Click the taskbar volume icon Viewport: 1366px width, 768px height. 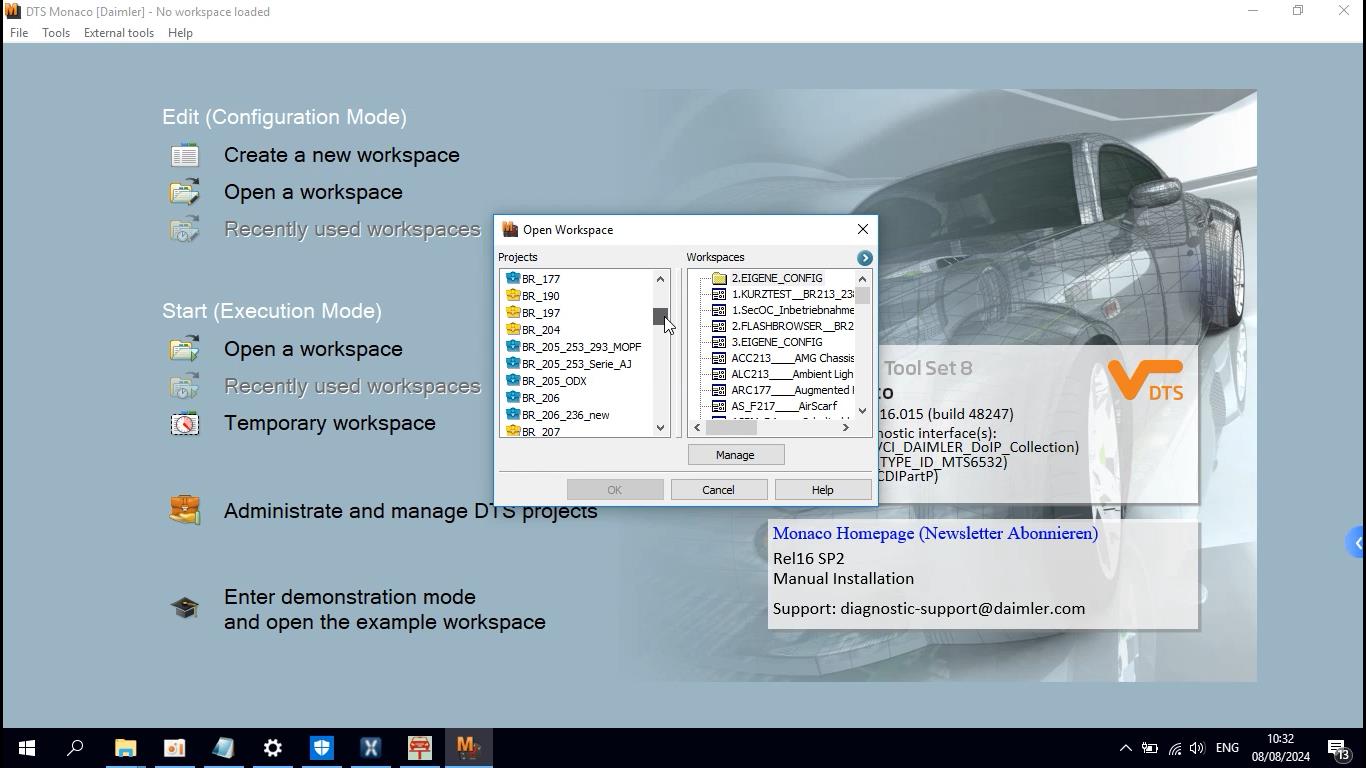point(1197,748)
